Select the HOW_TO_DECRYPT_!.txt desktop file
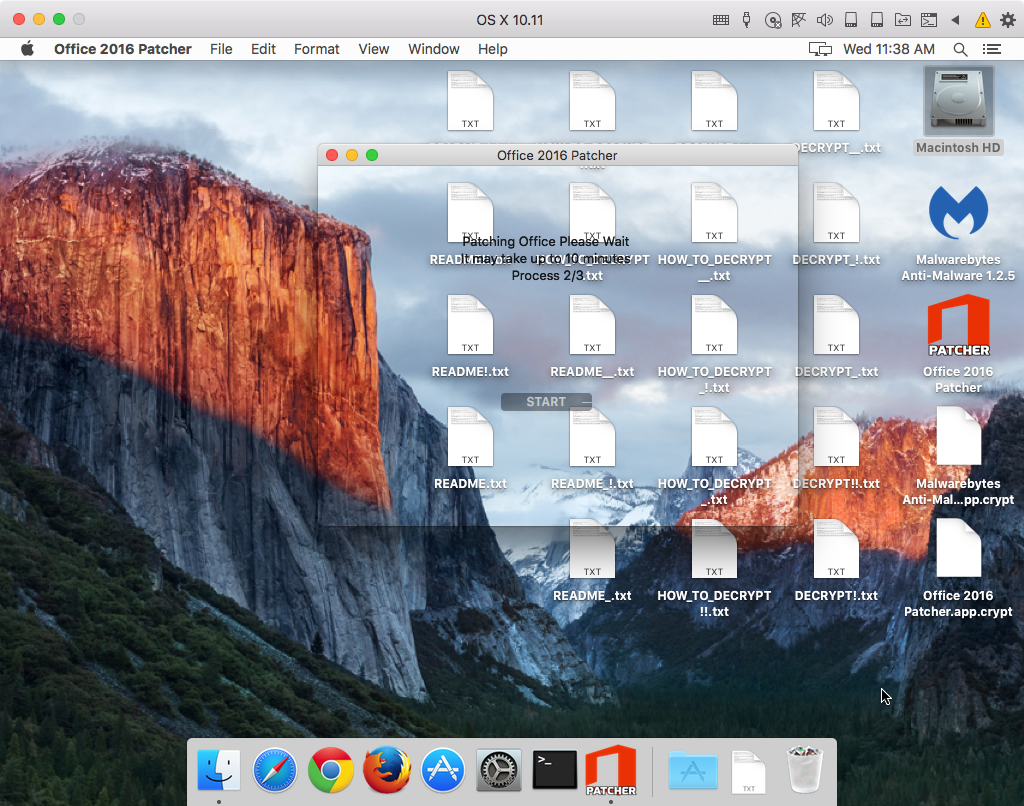This screenshot has width=1024, height=806. (x=714, y=344)
